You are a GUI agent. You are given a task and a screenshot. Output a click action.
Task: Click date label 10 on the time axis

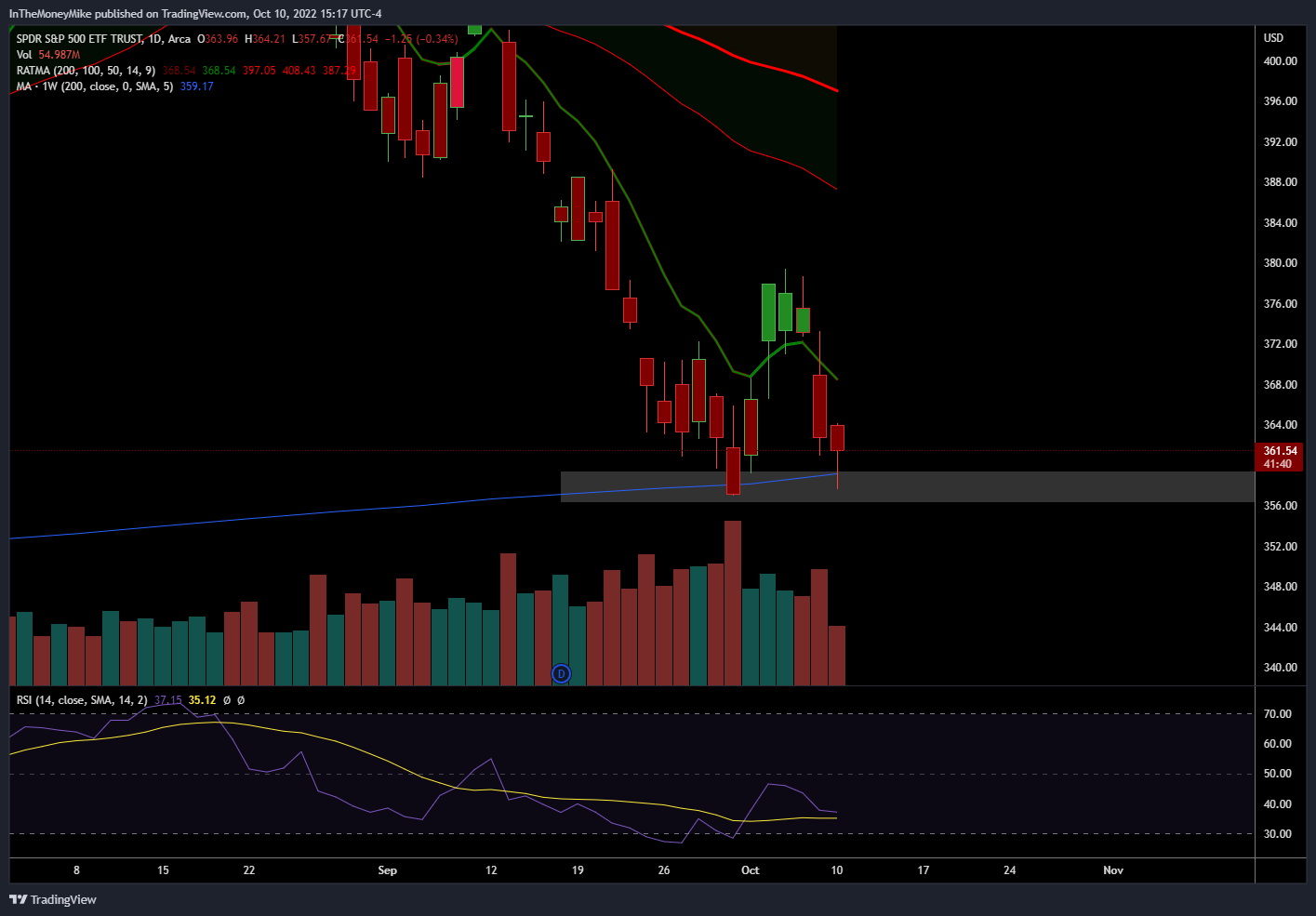837,870
